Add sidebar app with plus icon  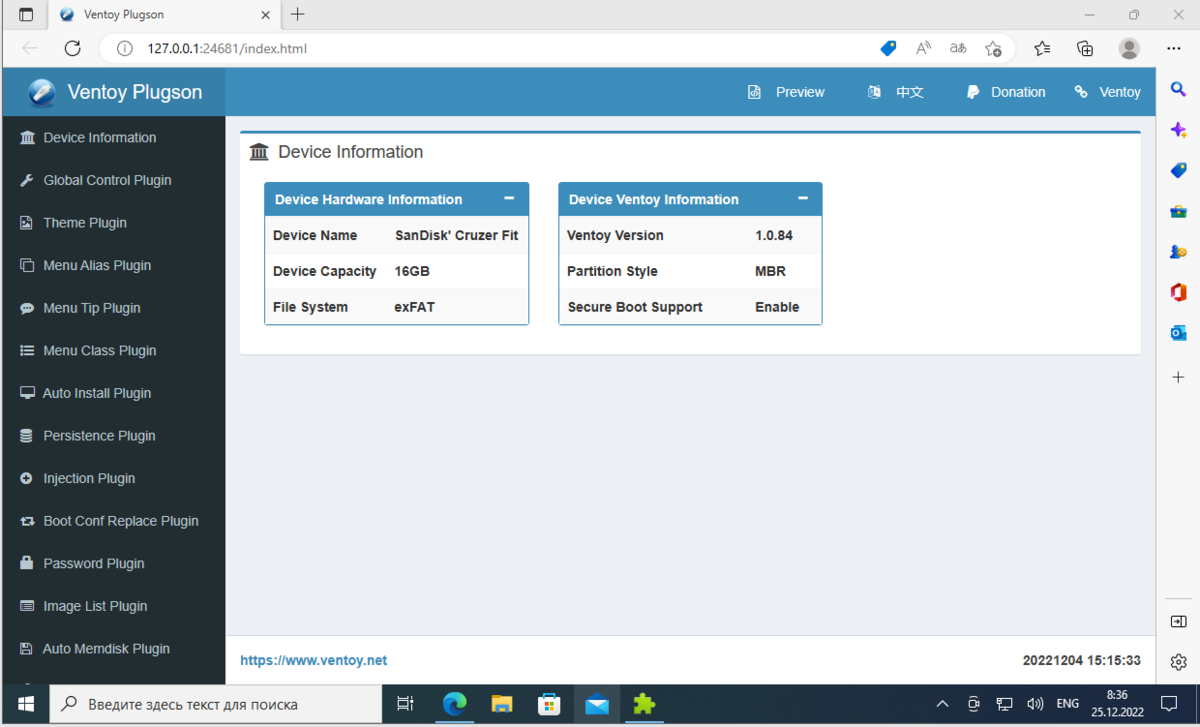point(1178,377)
